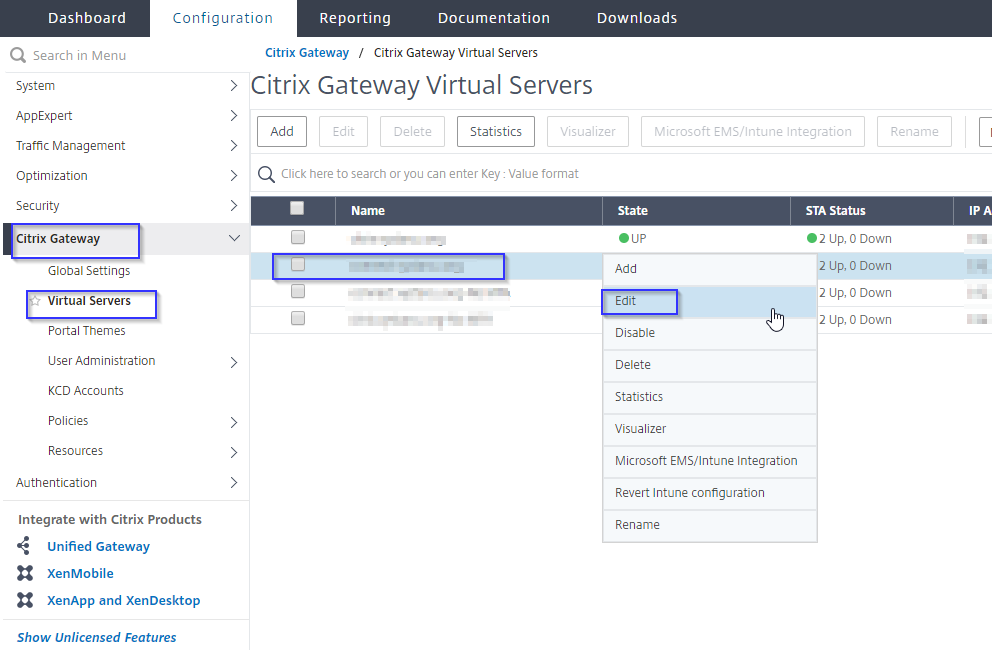Check the fourth virtual server row checkbox
The width and height of the screenshot is (992, 650).
point(298,318)
